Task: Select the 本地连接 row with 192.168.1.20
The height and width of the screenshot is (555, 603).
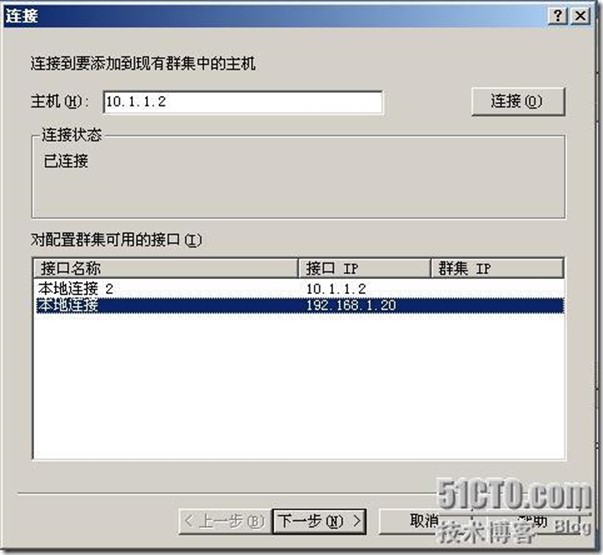Action: pos(298,305)
